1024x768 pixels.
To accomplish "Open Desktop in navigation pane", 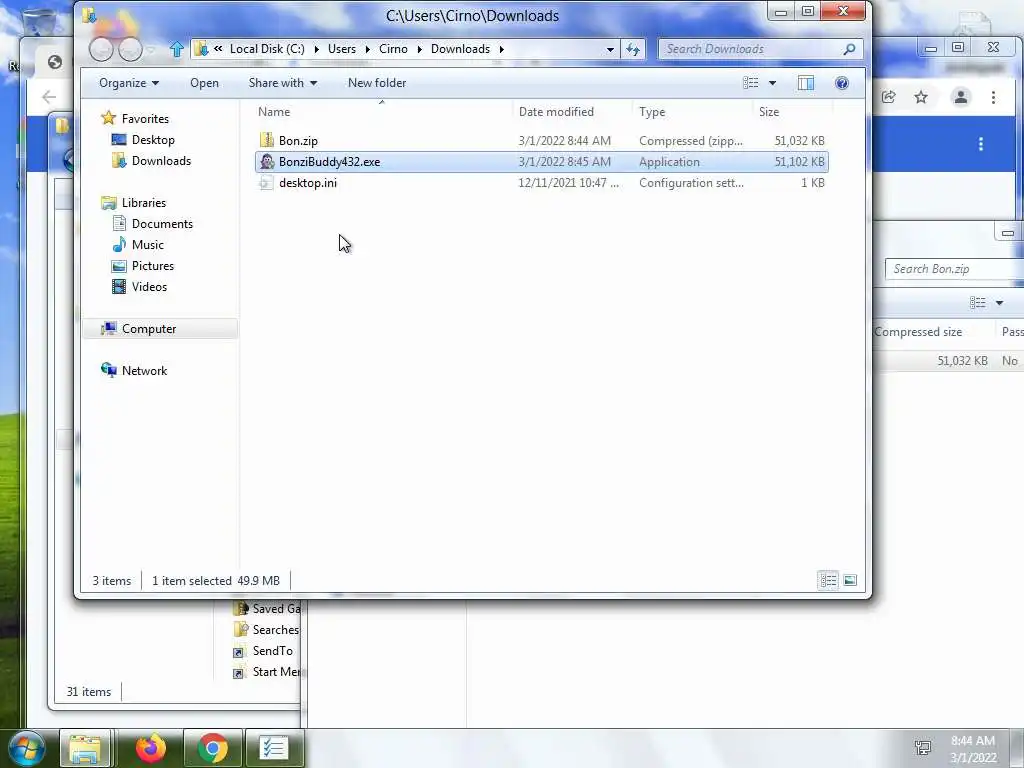I will 153,140.
